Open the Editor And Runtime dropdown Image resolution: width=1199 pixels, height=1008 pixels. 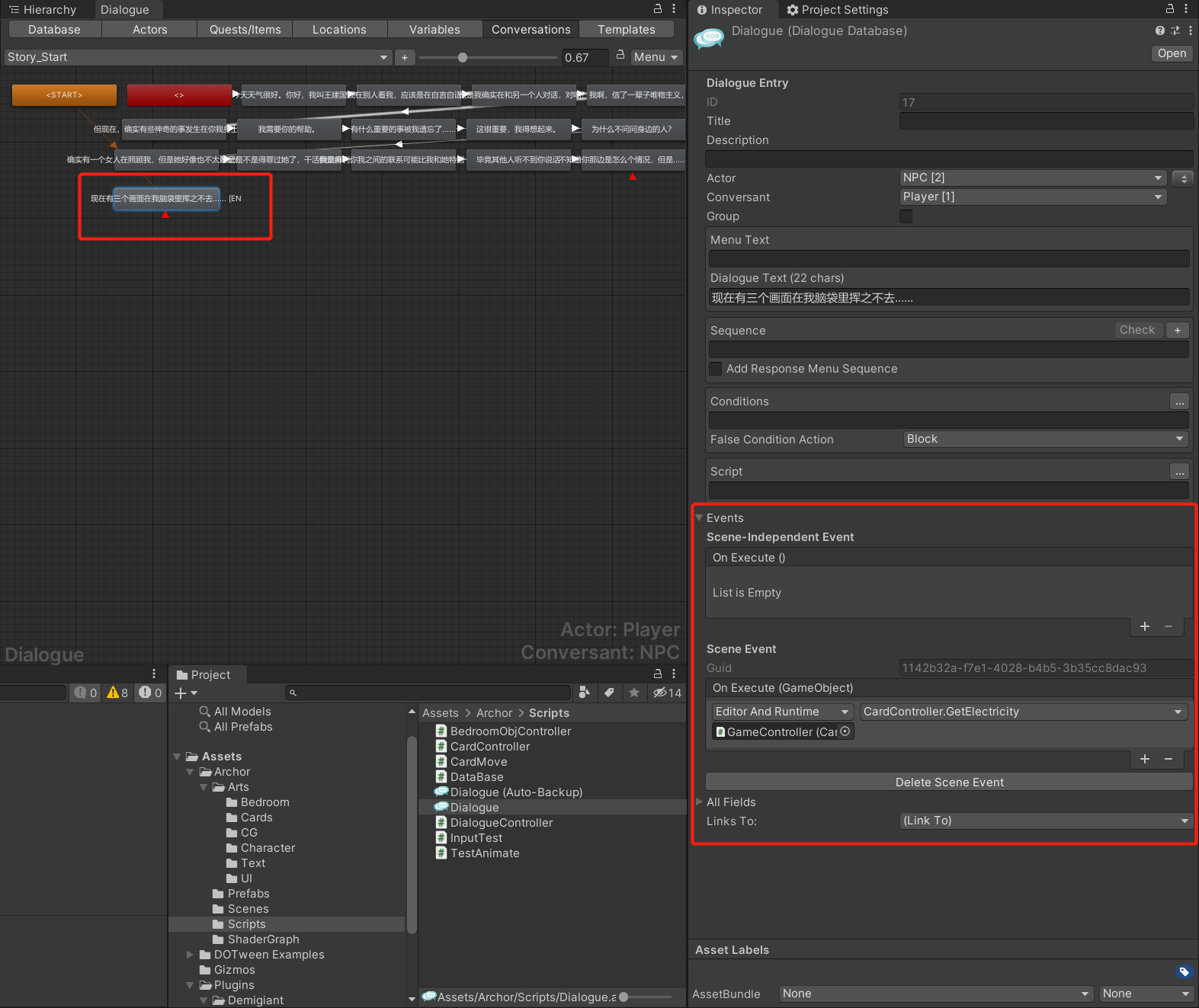[782, 712]
